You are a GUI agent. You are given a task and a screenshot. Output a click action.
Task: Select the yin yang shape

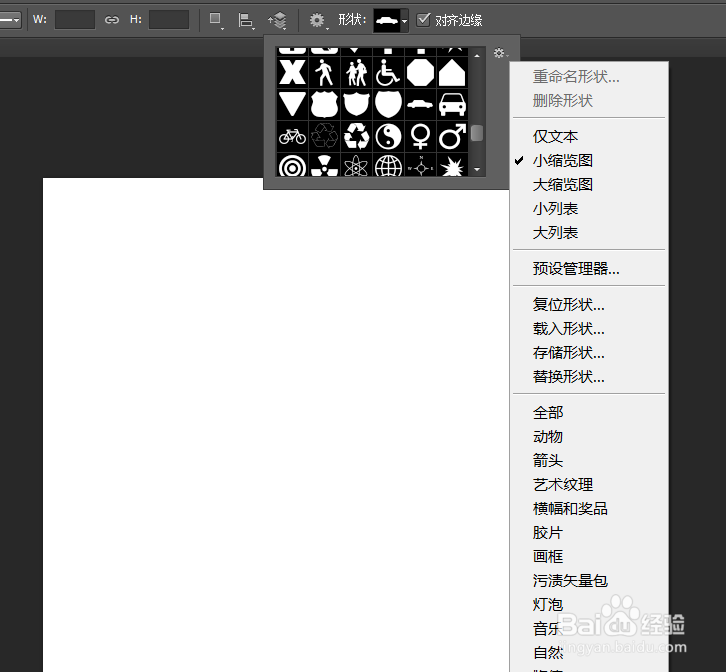[388, 137]
